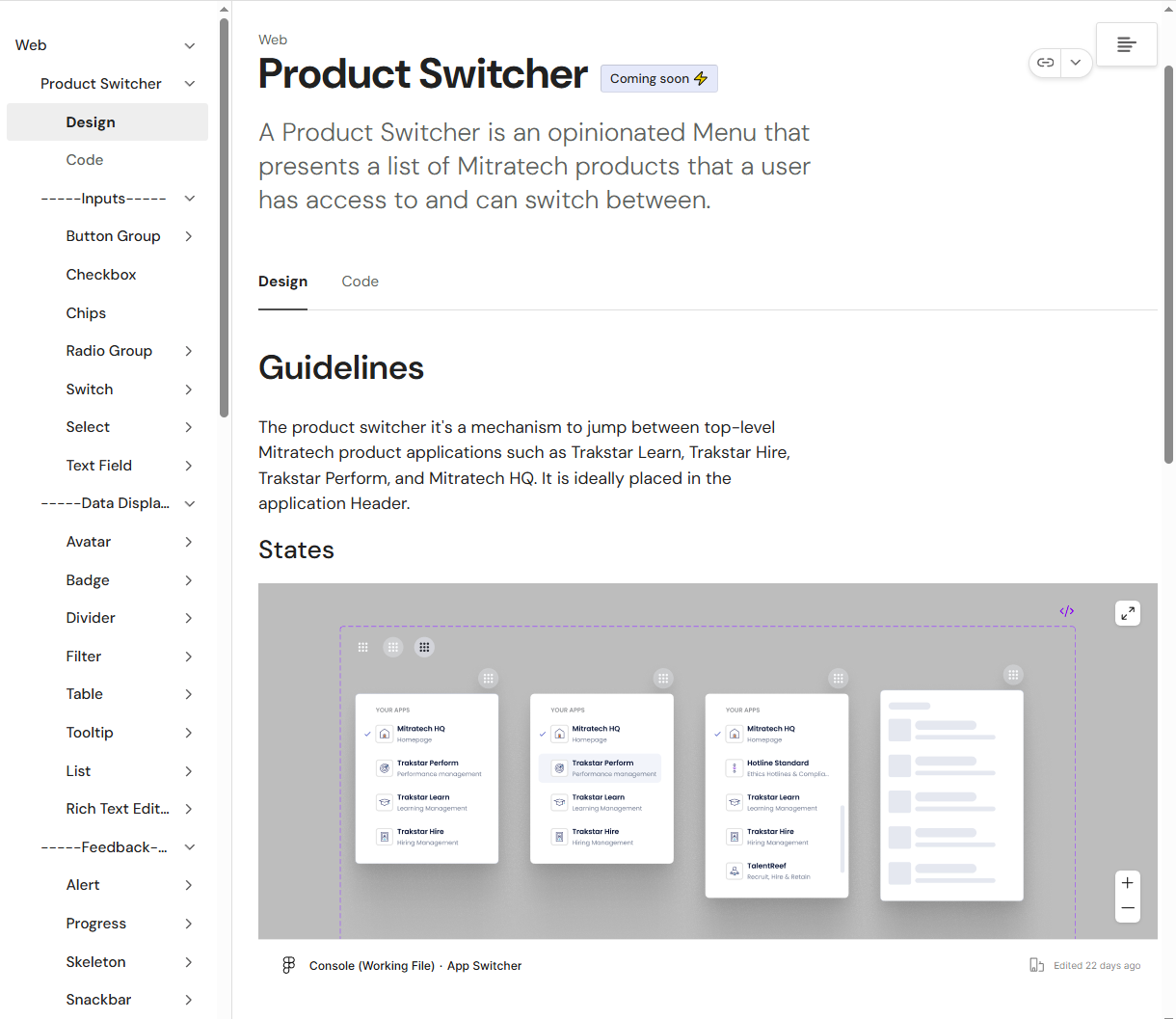Click the device icon beside Edited text
This screenshot has width=1176, height=1019.
pos(1036,965)
